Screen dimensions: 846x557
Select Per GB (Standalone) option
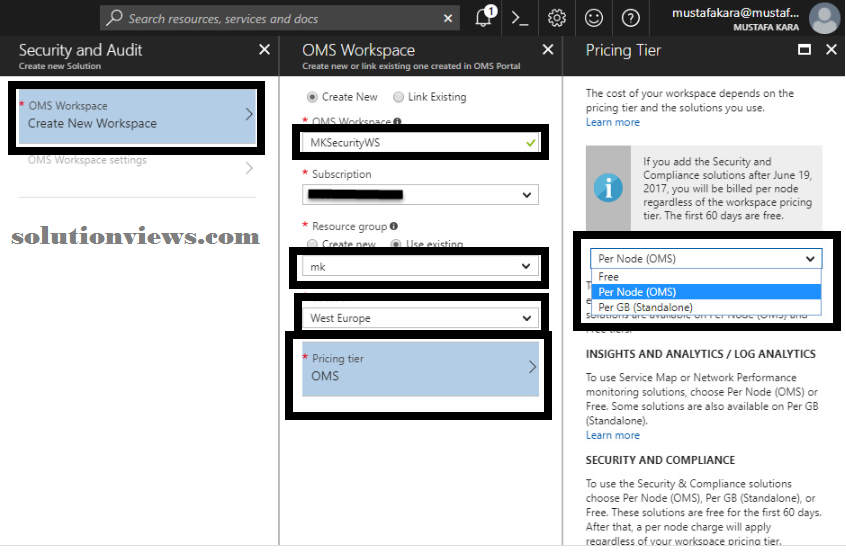706,307
